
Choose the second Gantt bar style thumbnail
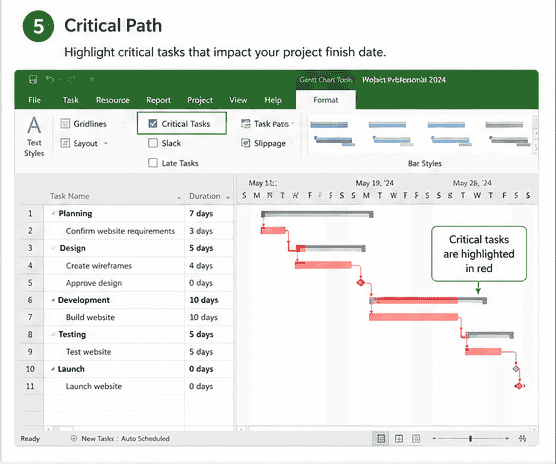(390, 134)
